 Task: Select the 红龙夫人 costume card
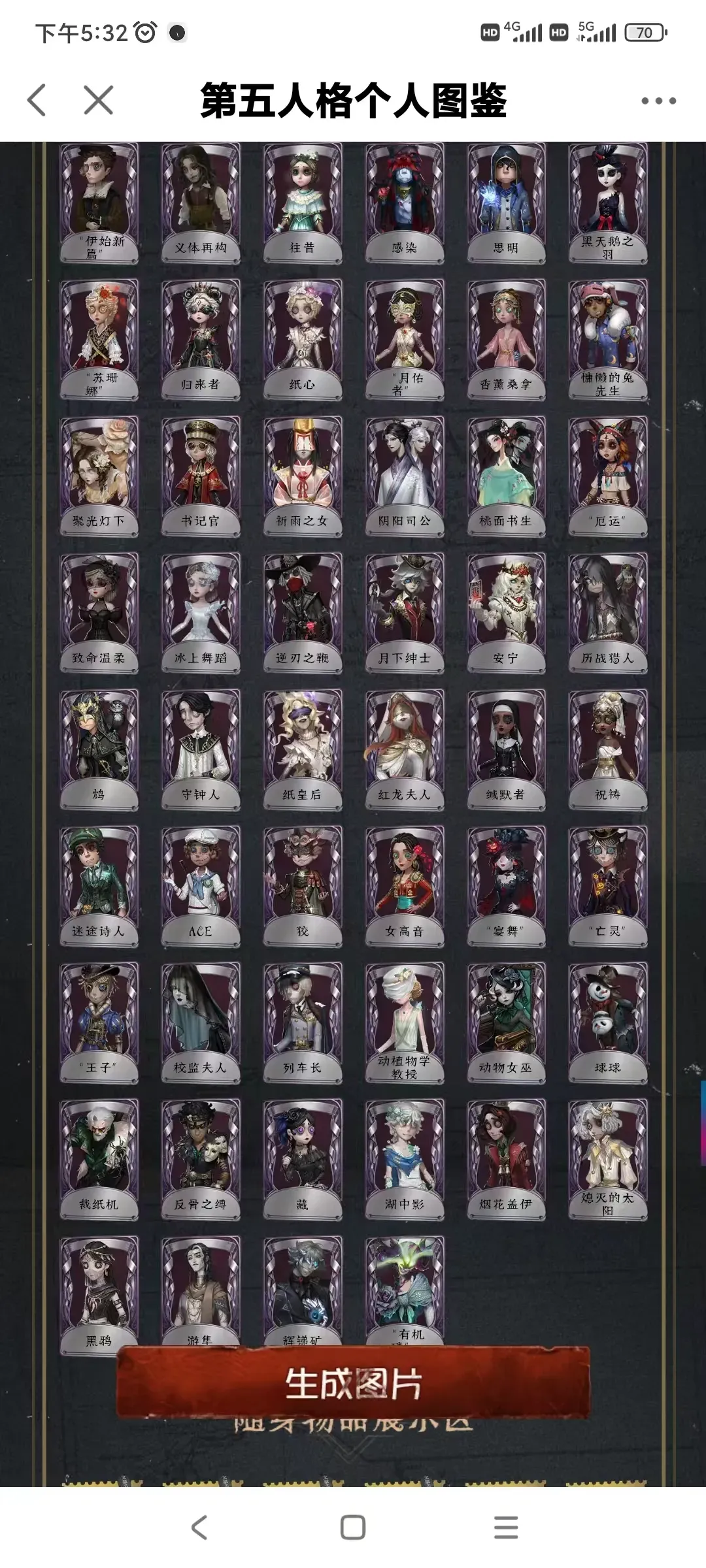(405, 749)
